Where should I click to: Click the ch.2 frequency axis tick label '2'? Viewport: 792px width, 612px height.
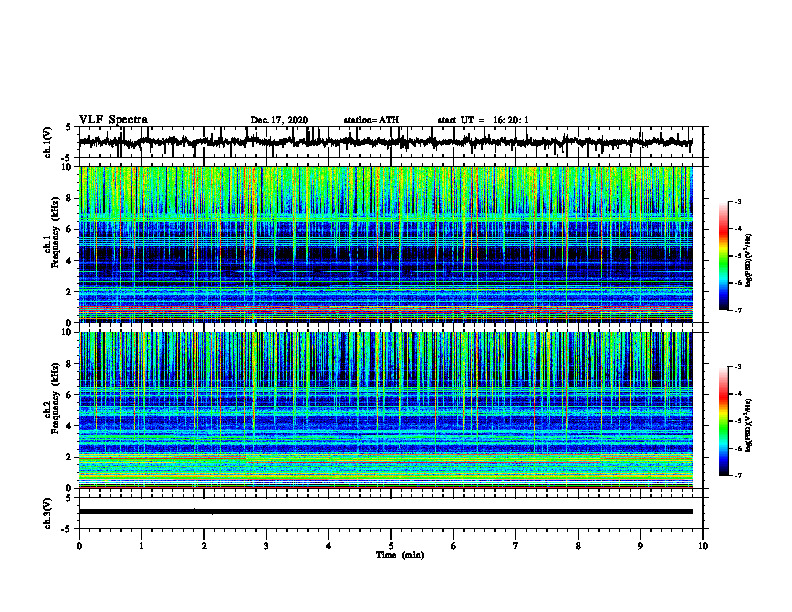pyautogui.click(x=71, y=457)
